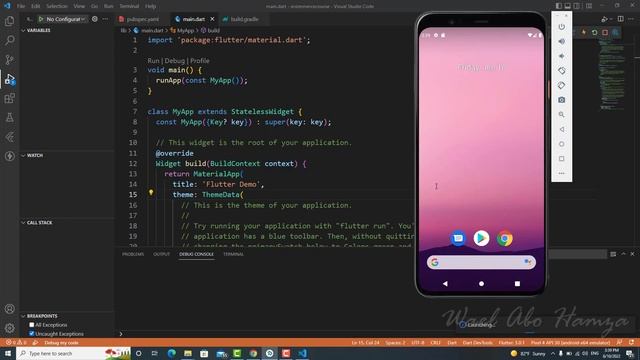Click the emulator Power button

pyautogui.click(x=562, y=27)
